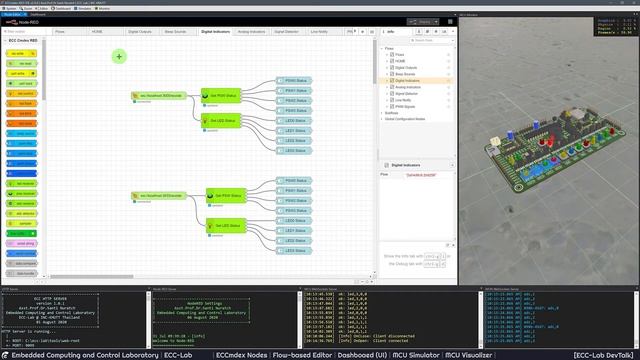This screenshot has height=360, width=640.
Task: Collapse the ECC Cmdex RED palette category
Action: 23,40
